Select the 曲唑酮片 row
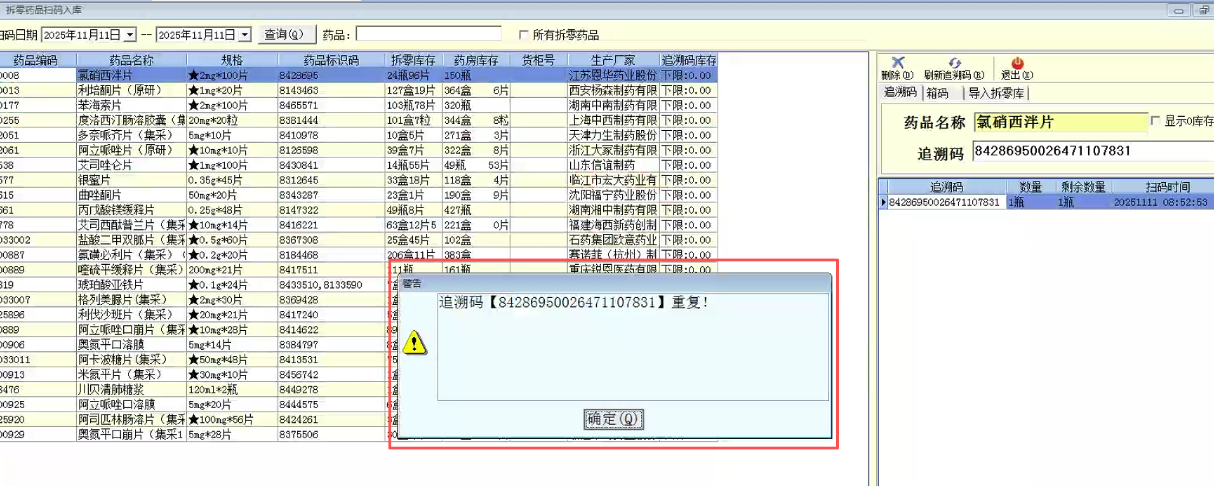1214x486 pixels. coord(359,195)
